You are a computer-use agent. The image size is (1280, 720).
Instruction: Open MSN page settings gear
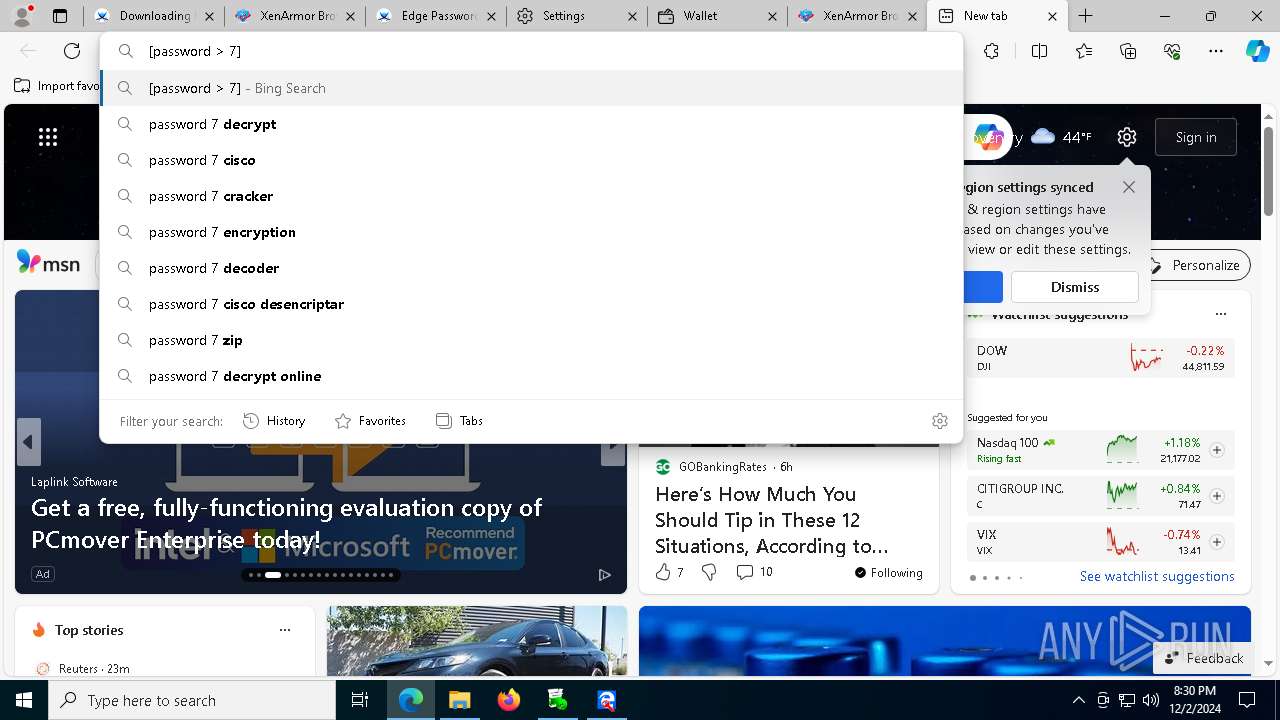click(x=1127, y=137)
